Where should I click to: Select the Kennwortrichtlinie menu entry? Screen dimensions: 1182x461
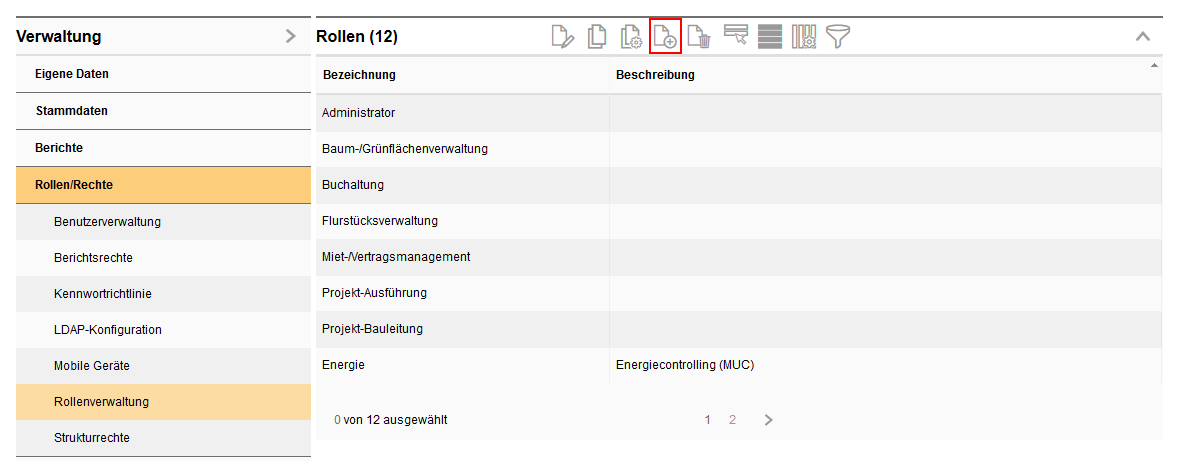[x=102, y=294]
